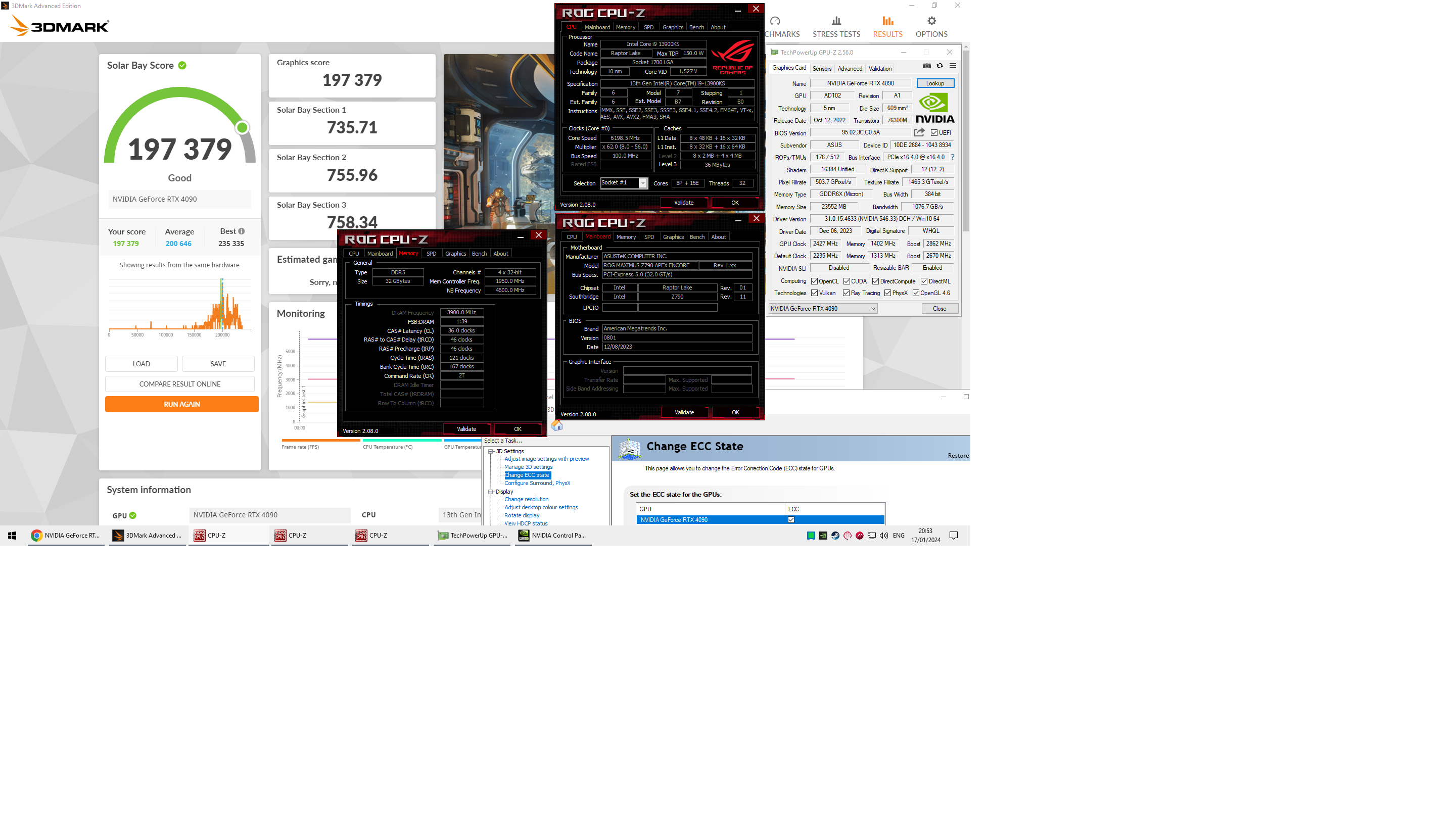
Task: Click the GPU name field in System information
Action: 269,515
